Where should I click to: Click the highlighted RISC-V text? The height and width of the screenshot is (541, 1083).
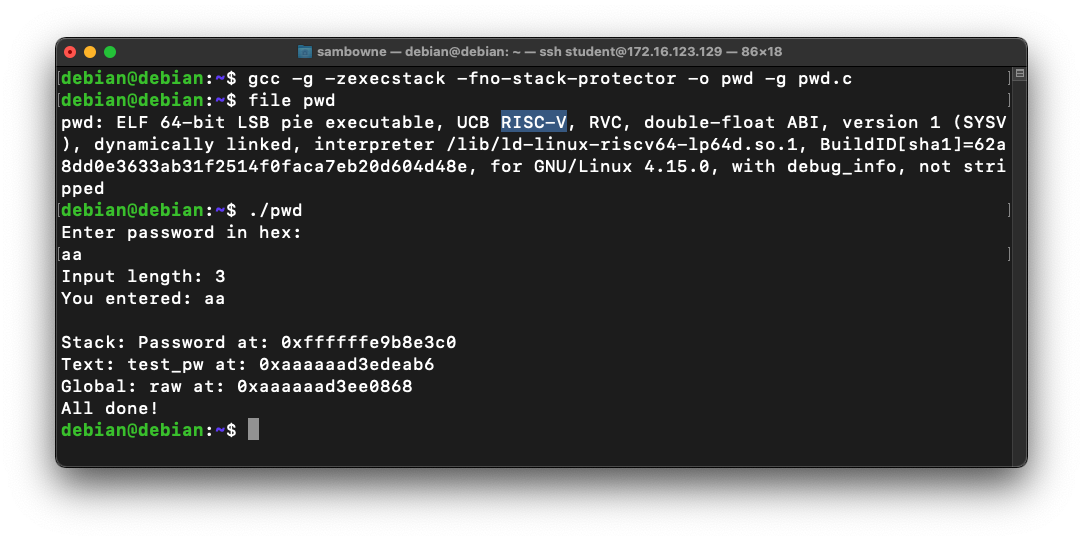pos(534,122)
